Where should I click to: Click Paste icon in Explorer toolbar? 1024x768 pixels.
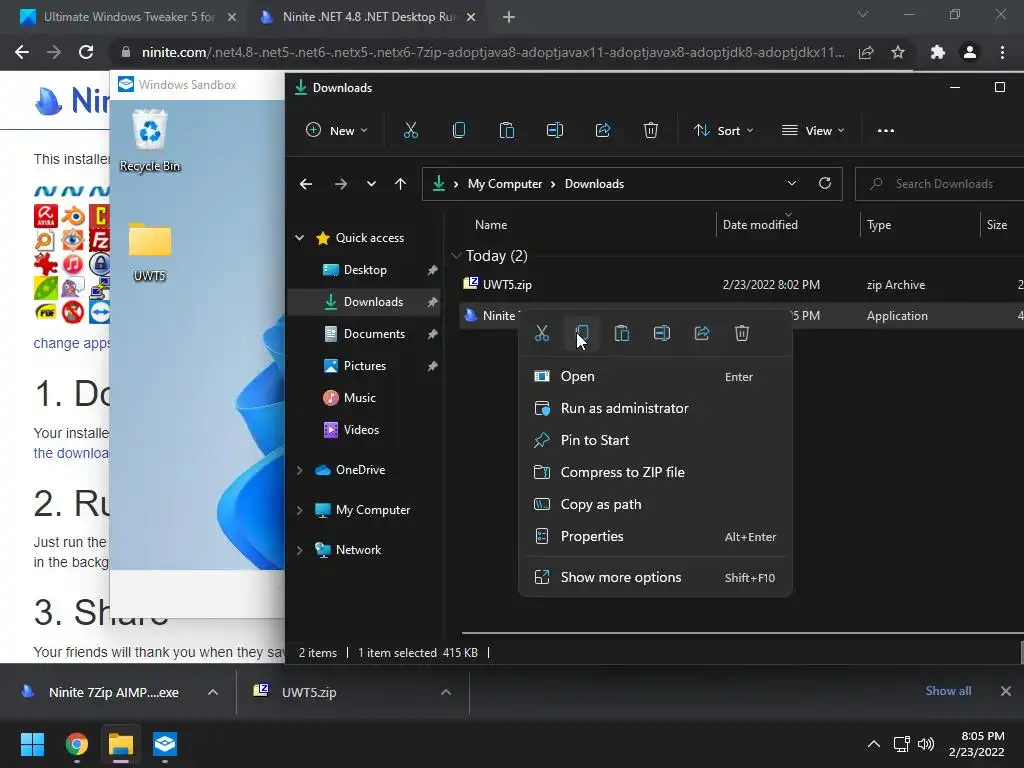[x=507, y=131]
